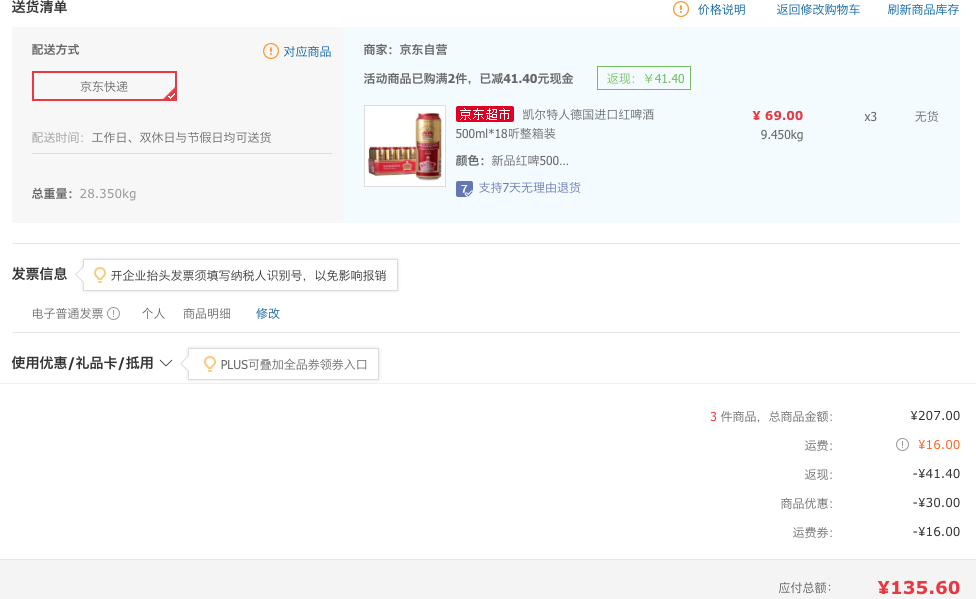The width and height of the screenshot is (976, 599).
Task: Click 活动商品已购满2件 promotion text
Action: [468, 78]
